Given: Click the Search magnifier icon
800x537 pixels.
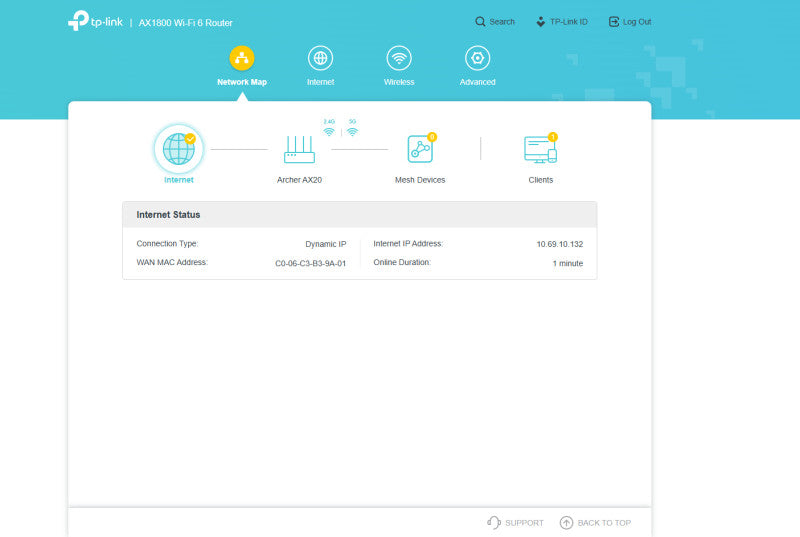Looking at the screenshot, I should point(480,21).
